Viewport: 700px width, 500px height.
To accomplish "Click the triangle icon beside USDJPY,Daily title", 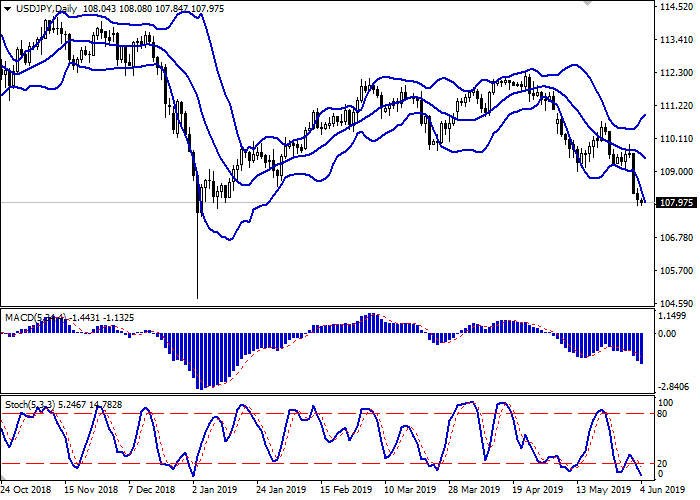I will pos(7,9).
